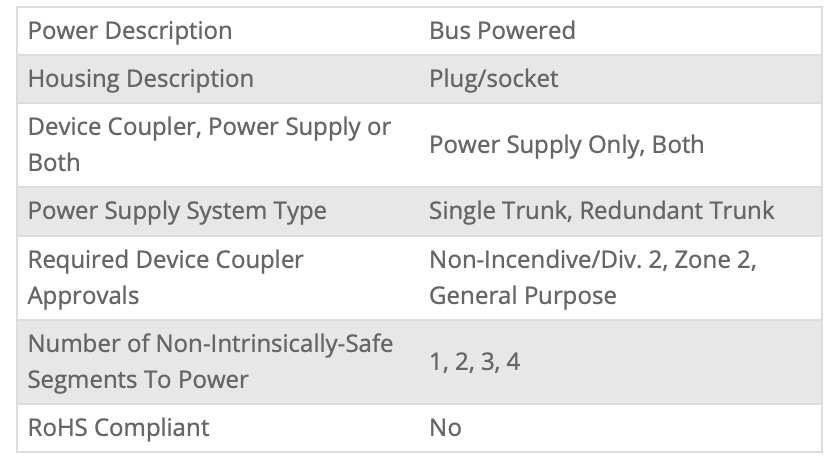Click the Required Device Coupler Approvals label
Screen dimensions: 838x470
pyautogui.click(x=165, y=277)
